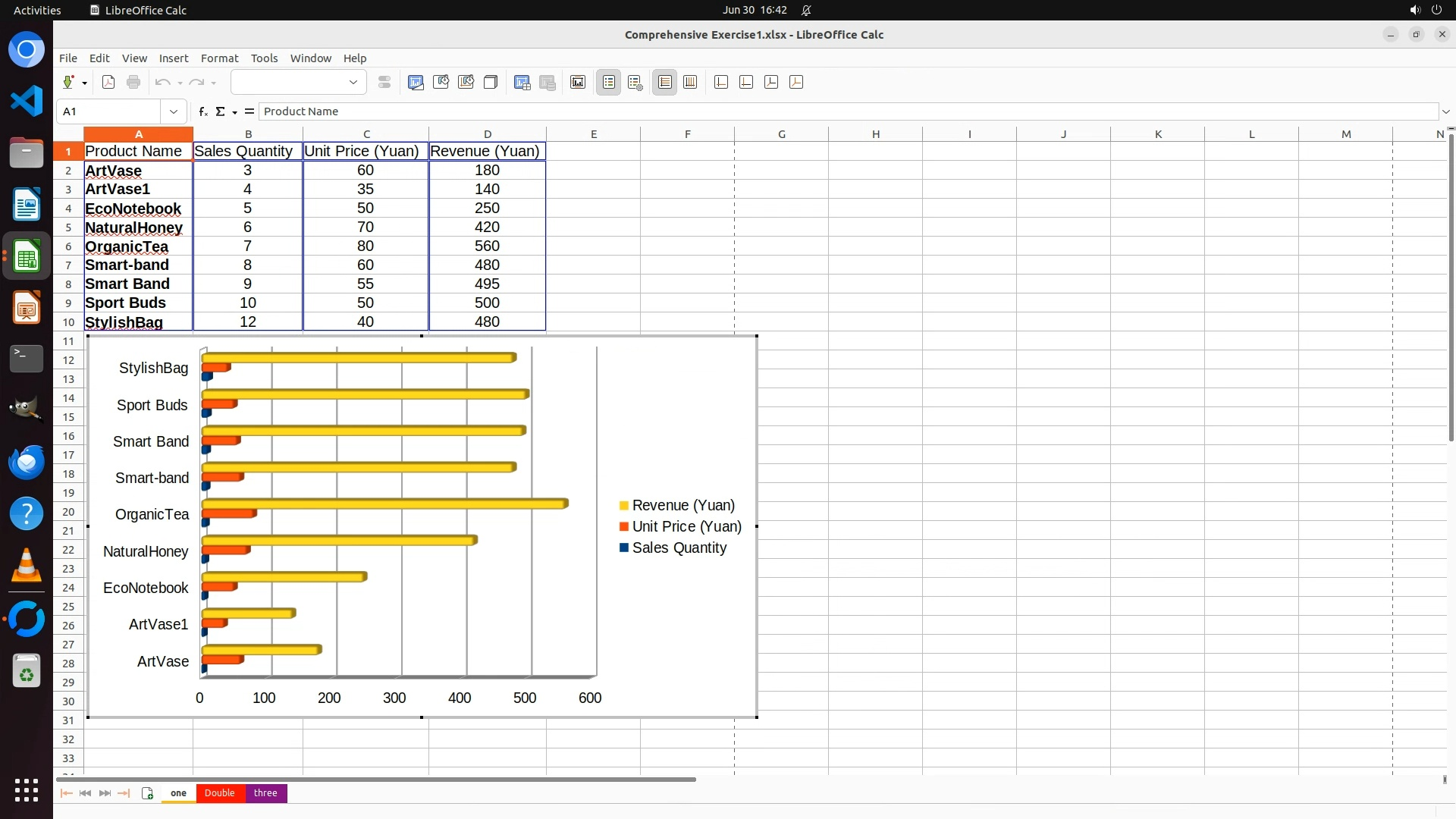Viewport: 1456px width, 819px height.
Task: Click the Format Selection icon
Action: [384, 83]
